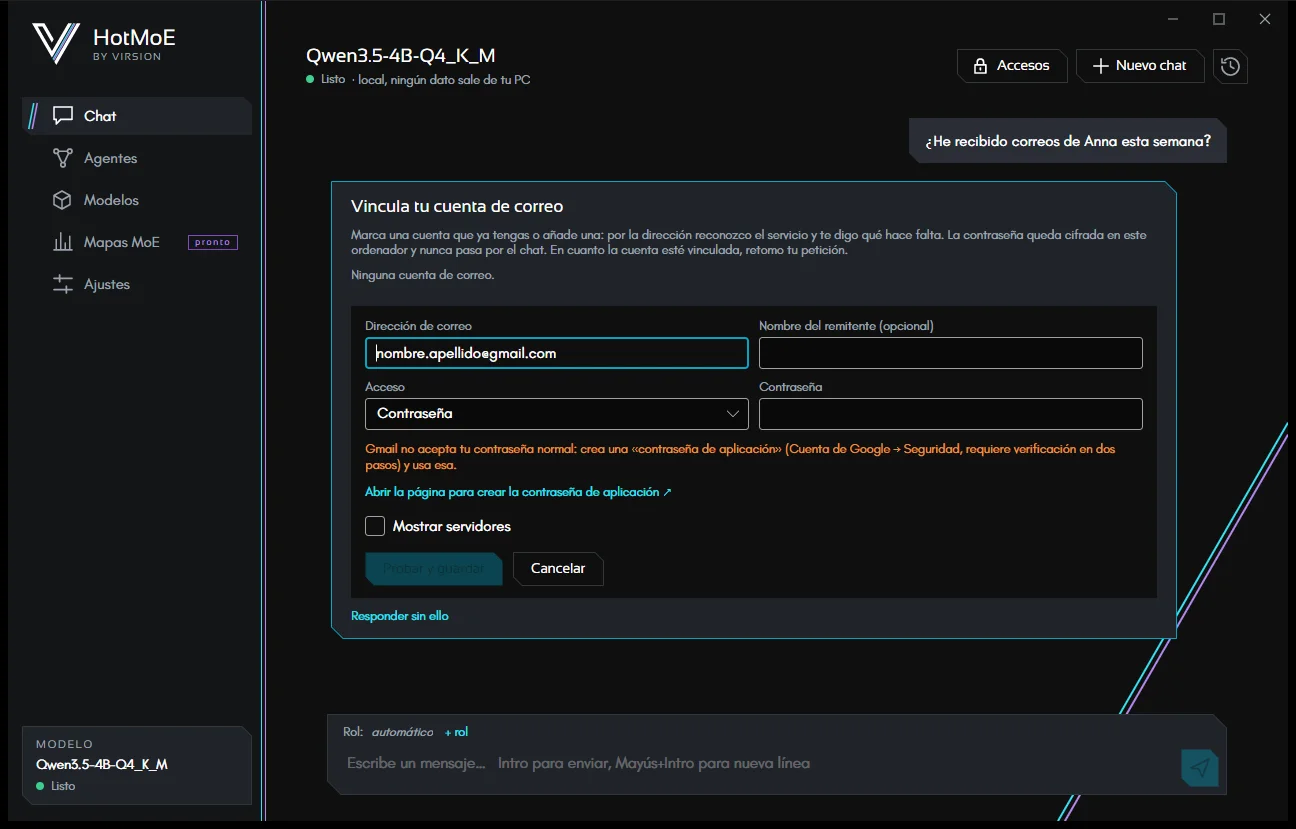
Task: Click the automático role label
Action: coord(403,732)
